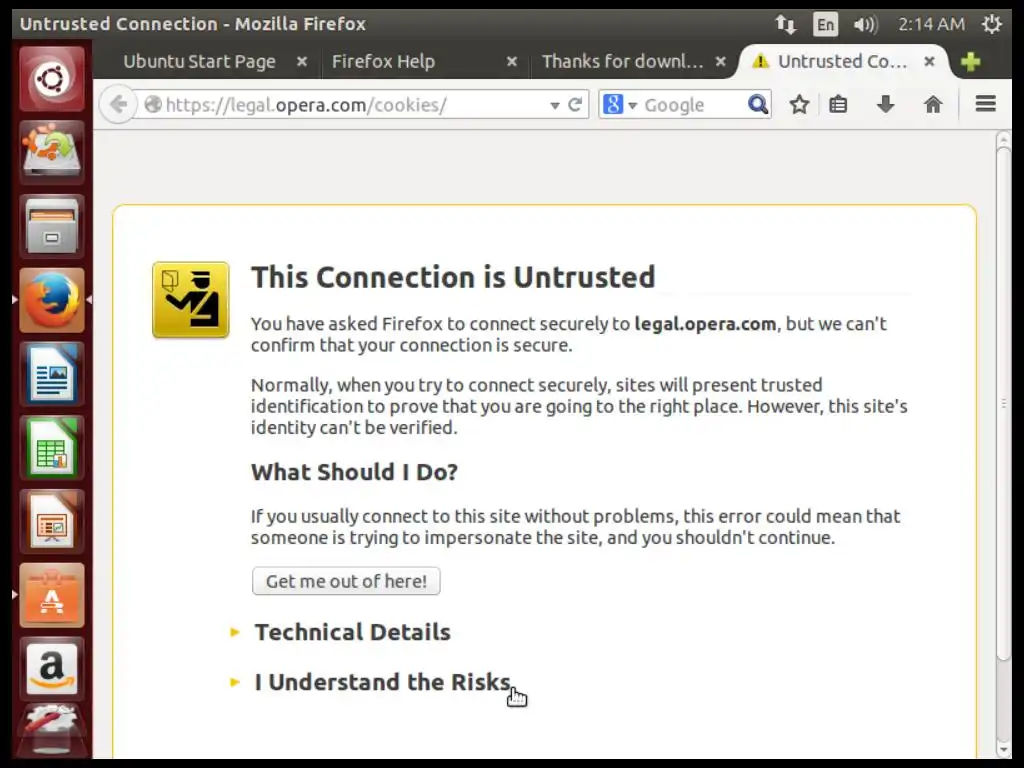The height and width of the screenshot is (768, 1024).
Task: Open Ubuntu Software Center from the launcher
Action: tap(52, 595)
